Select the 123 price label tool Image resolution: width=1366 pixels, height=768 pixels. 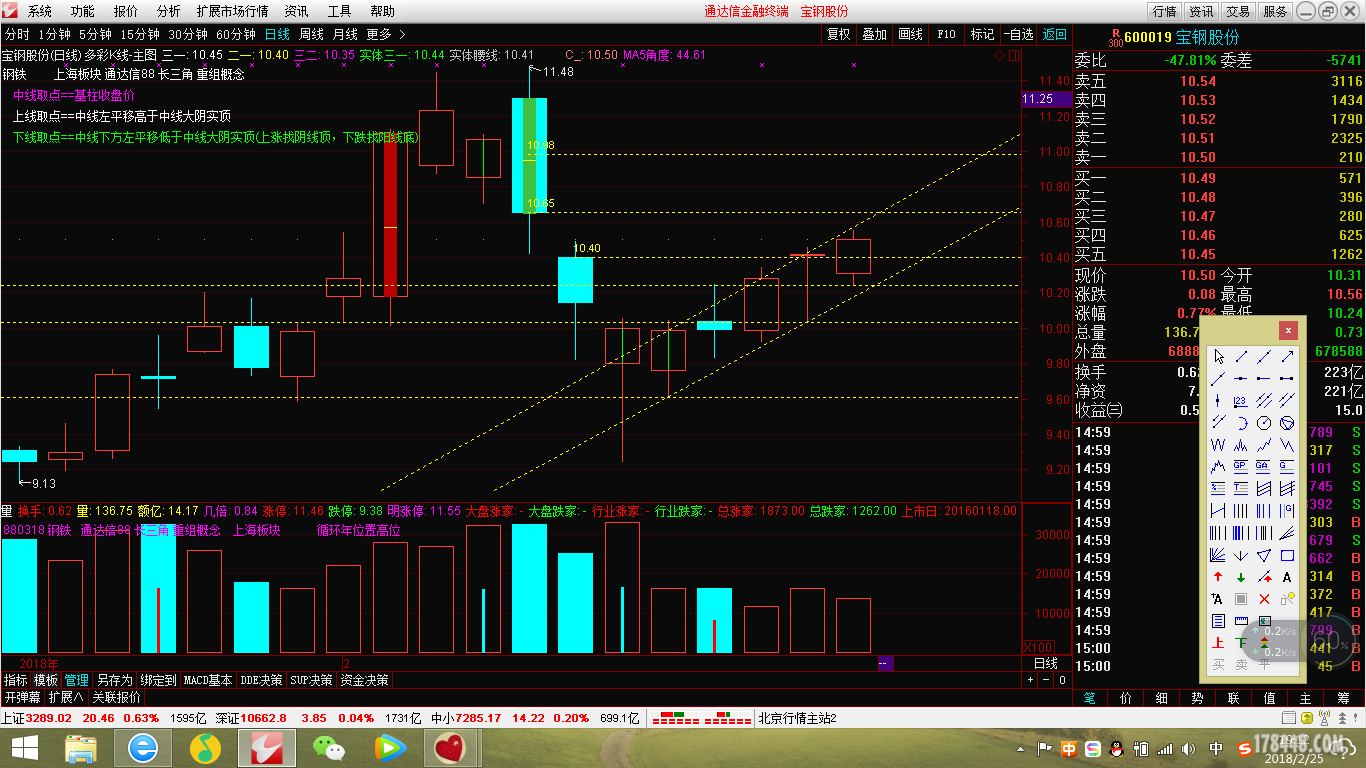(1241, 400)
